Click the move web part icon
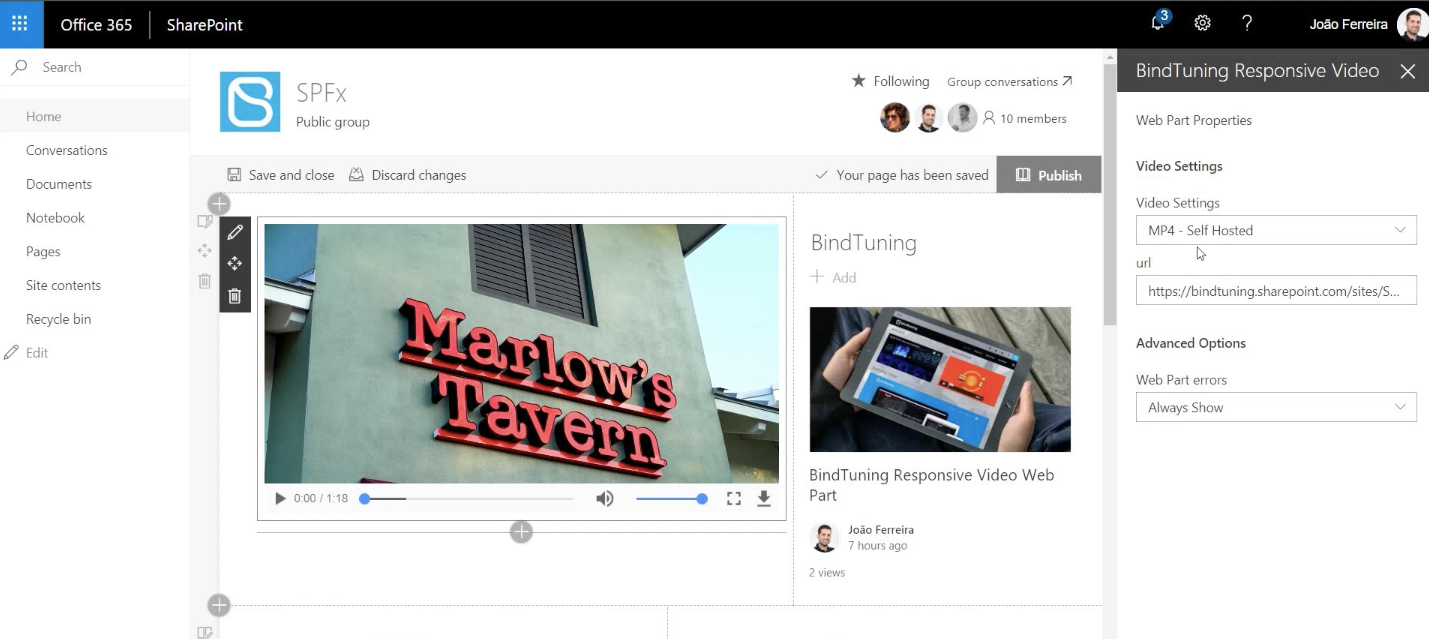 [x=235, y=264]
